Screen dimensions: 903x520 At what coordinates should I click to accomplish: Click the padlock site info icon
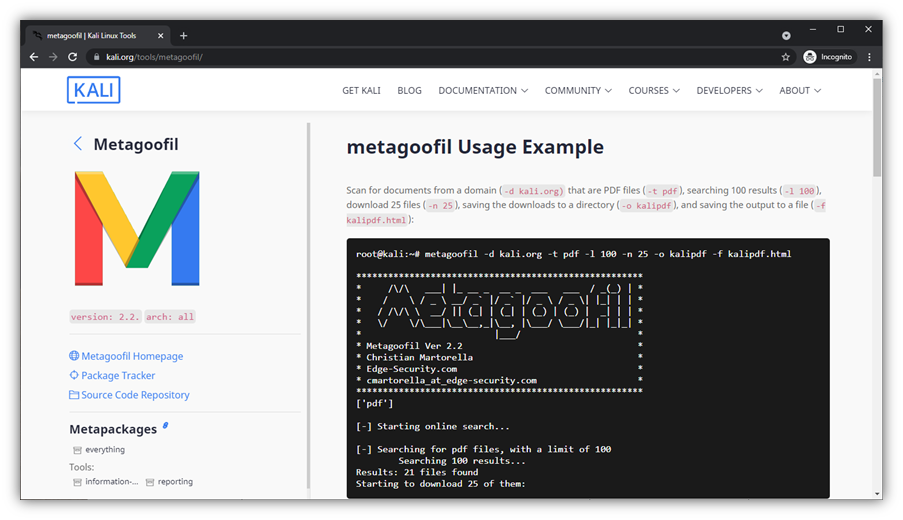tap(96, 57)
